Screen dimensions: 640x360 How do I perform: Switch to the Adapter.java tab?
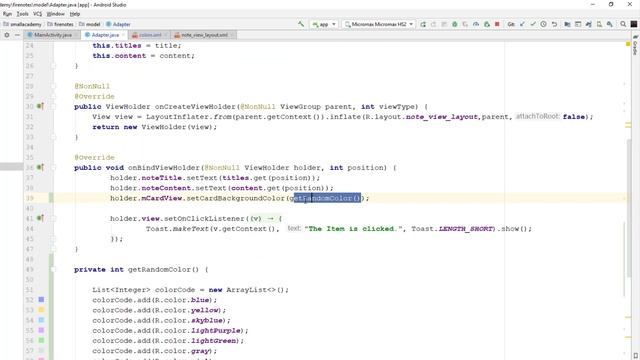104,35
